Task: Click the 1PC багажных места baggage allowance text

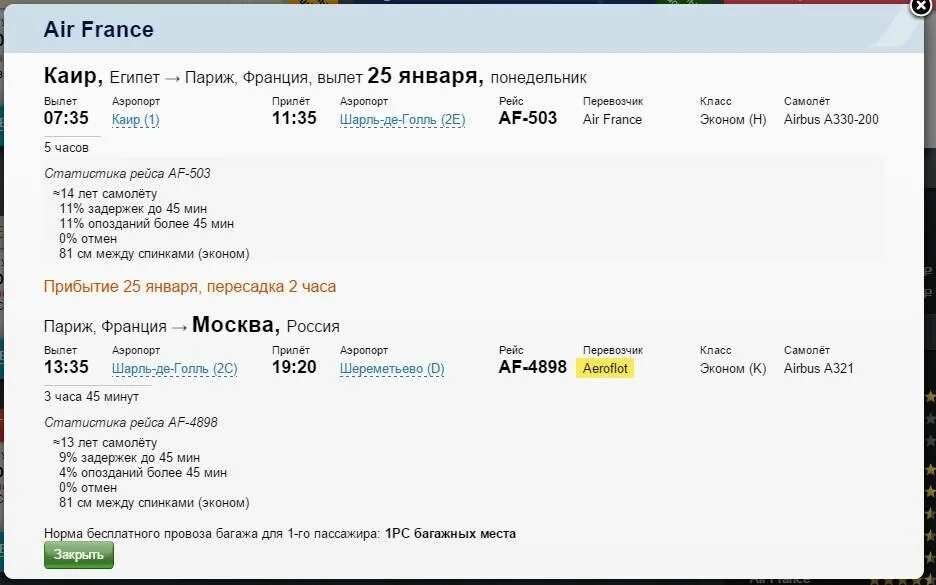Action: tap(450, 533)
